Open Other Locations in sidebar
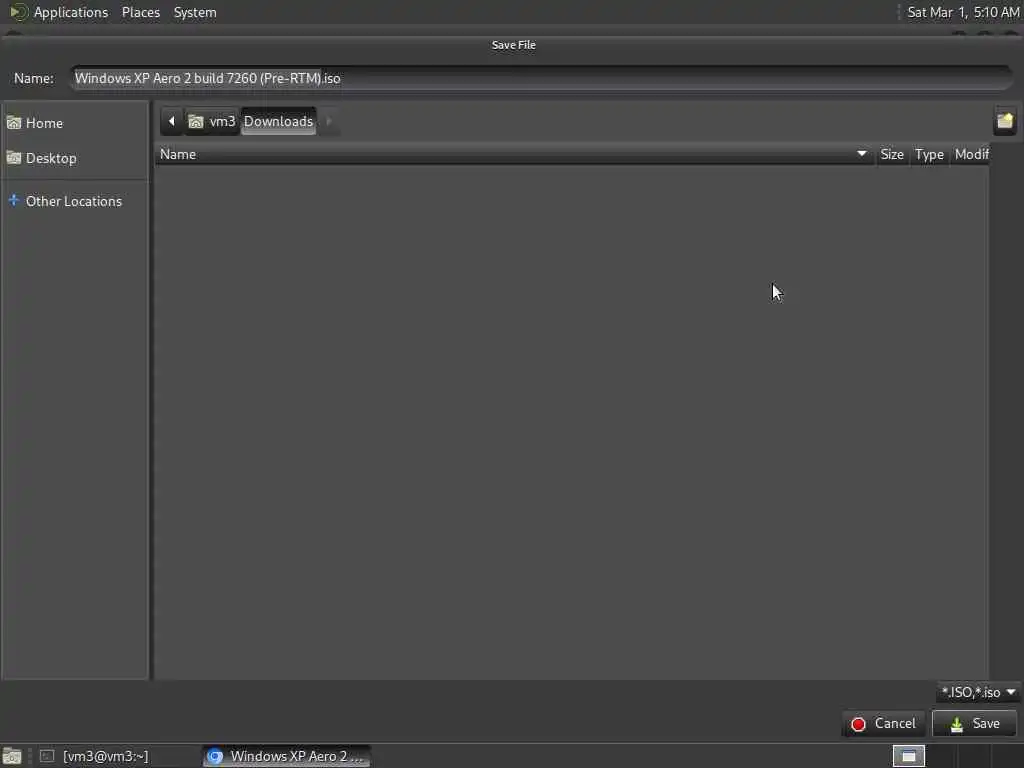The width and height of the screenshot is (1024, 768). tap(74, 201)
